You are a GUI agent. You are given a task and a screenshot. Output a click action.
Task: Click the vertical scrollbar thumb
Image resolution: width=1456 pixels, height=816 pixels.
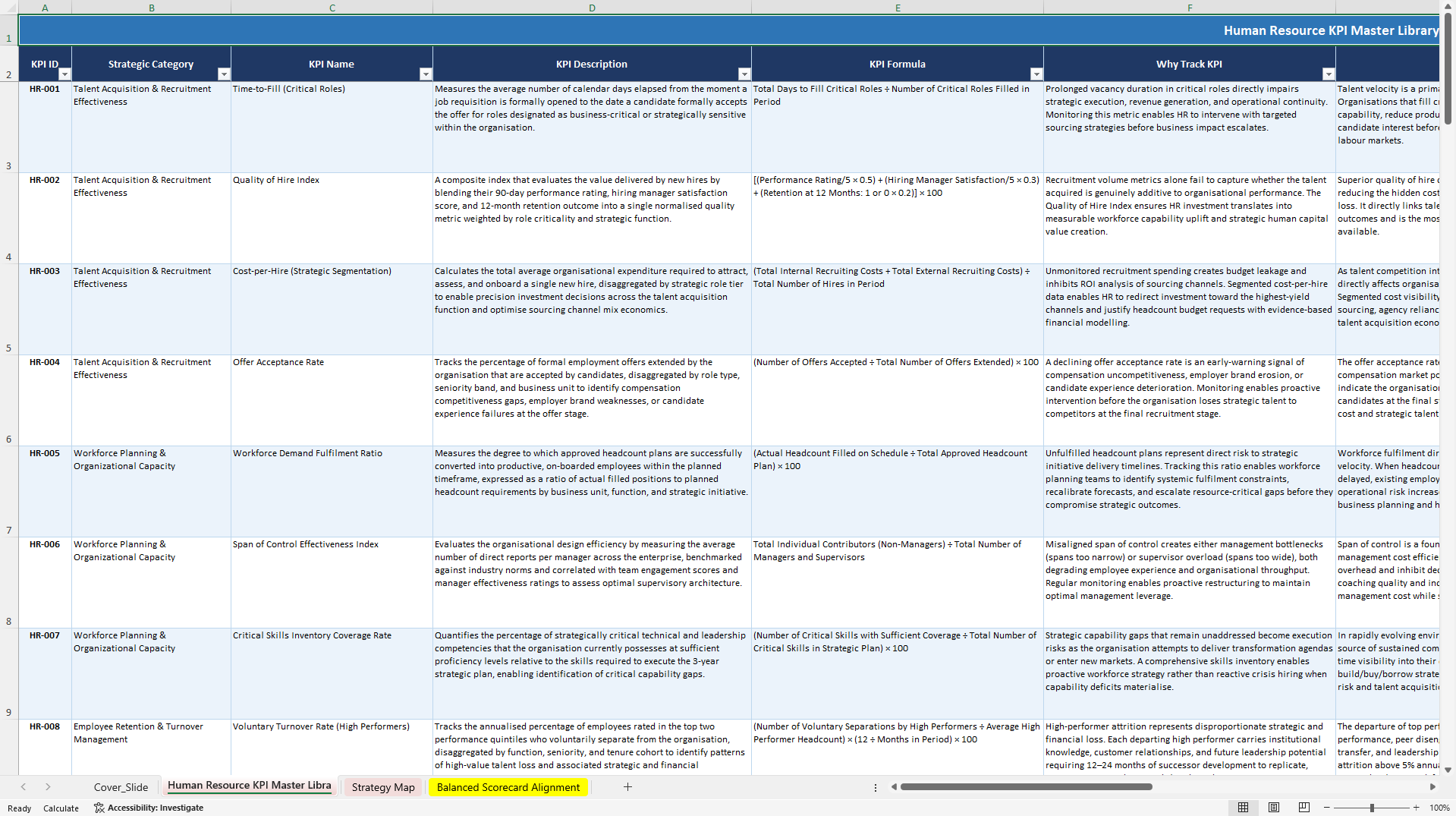coord(1448,68)
